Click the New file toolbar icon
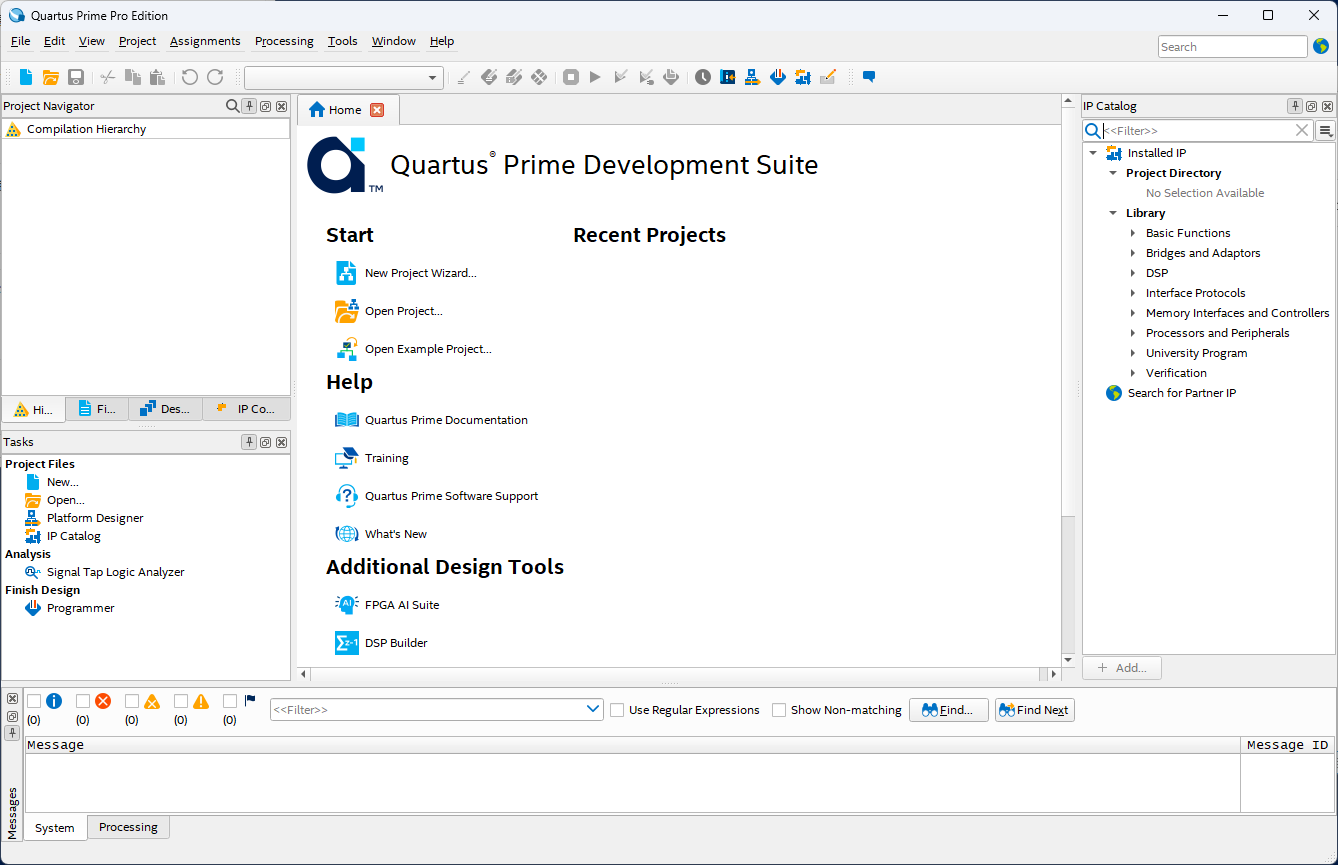 (26, 77)
